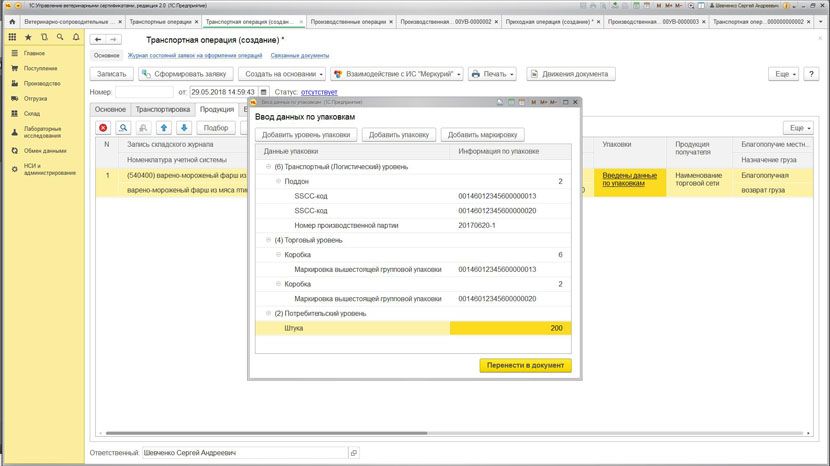830x466 pixels.
Task: Collapse the (6) Транспортный (Логистический) уровень node
Action: [x=268, y=167]
